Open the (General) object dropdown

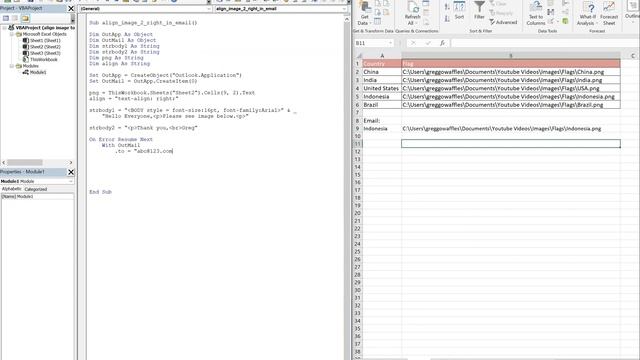point(145,9)
